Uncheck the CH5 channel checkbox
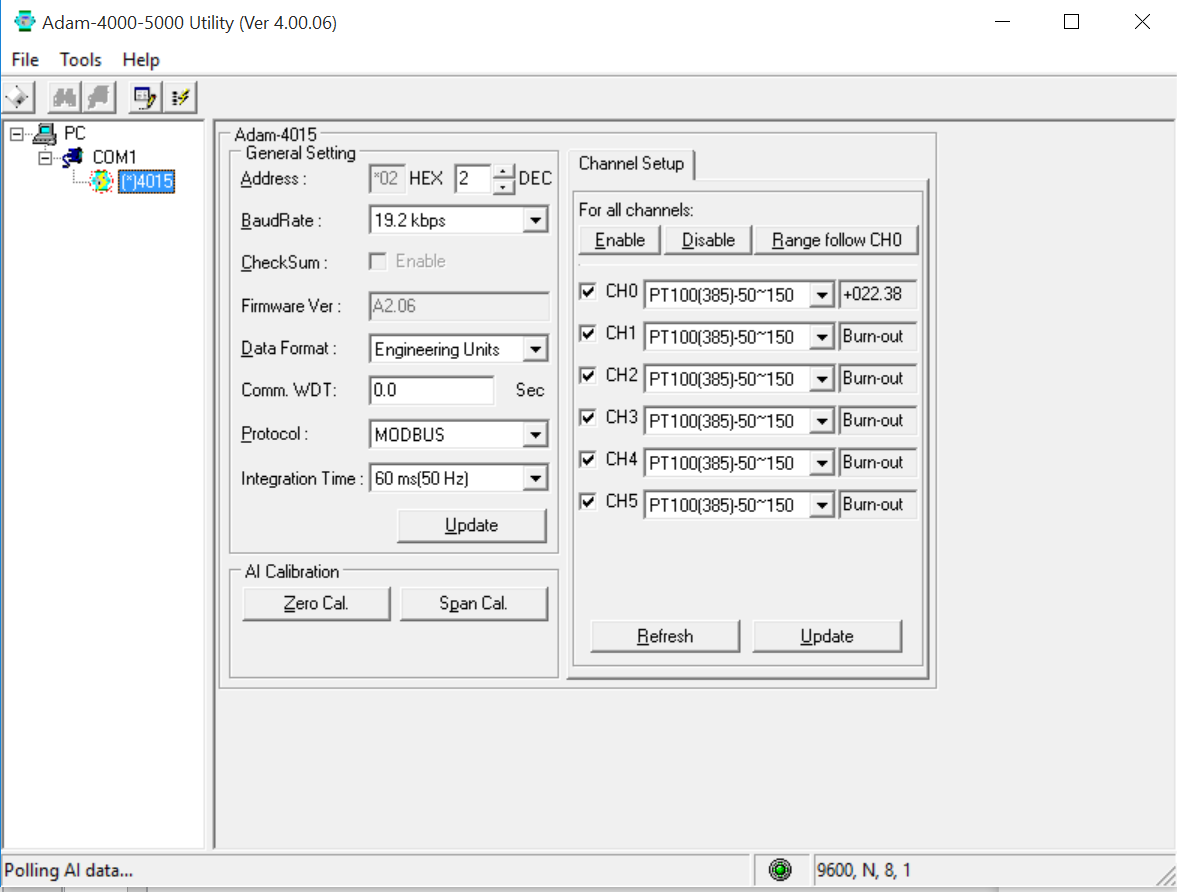Viewport: 1177px width, 892px height. coord(588,502)
